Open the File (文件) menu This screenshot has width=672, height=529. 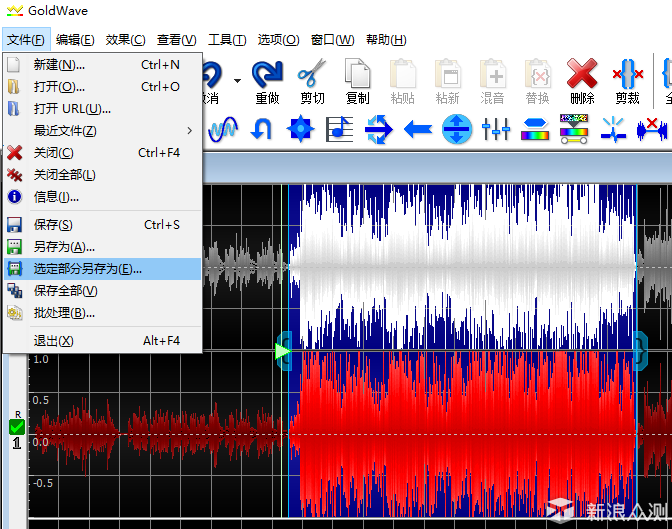pos(26,40)
